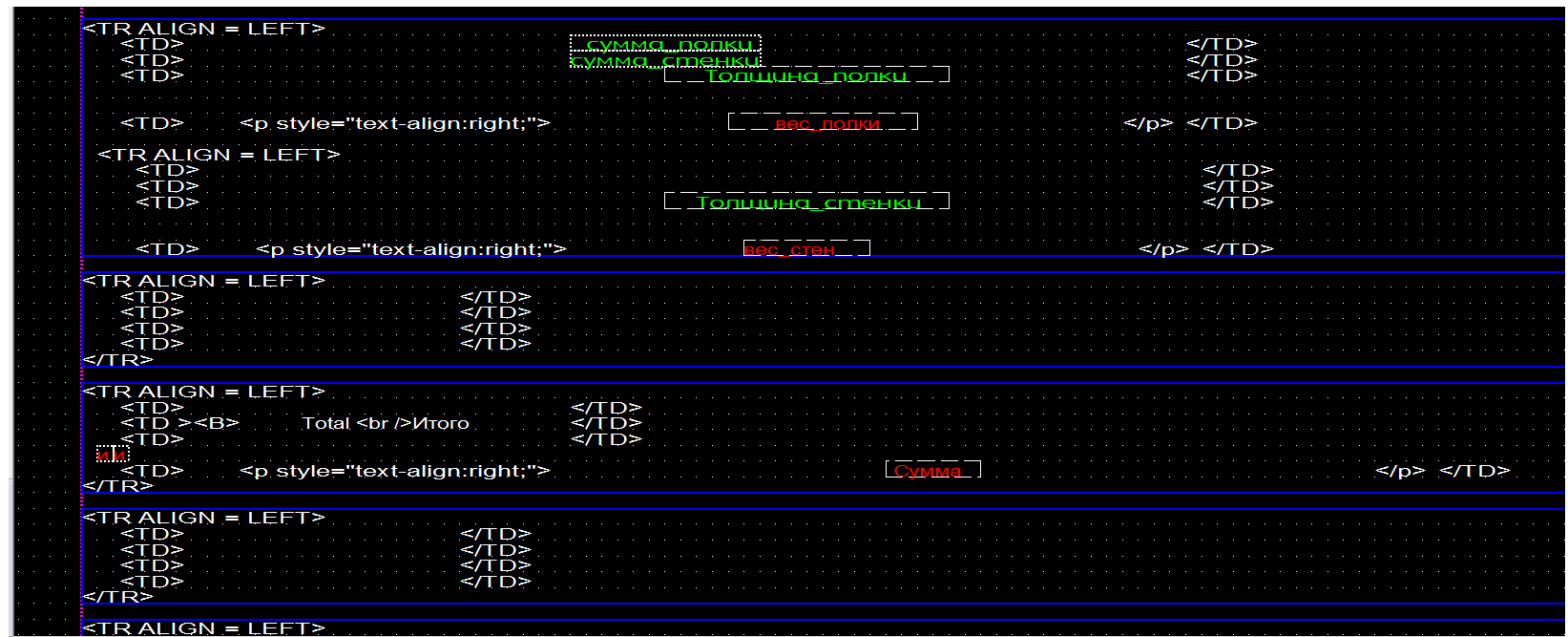Click '</TD>' right of 'Total <br />Итого'

(606, 423)
